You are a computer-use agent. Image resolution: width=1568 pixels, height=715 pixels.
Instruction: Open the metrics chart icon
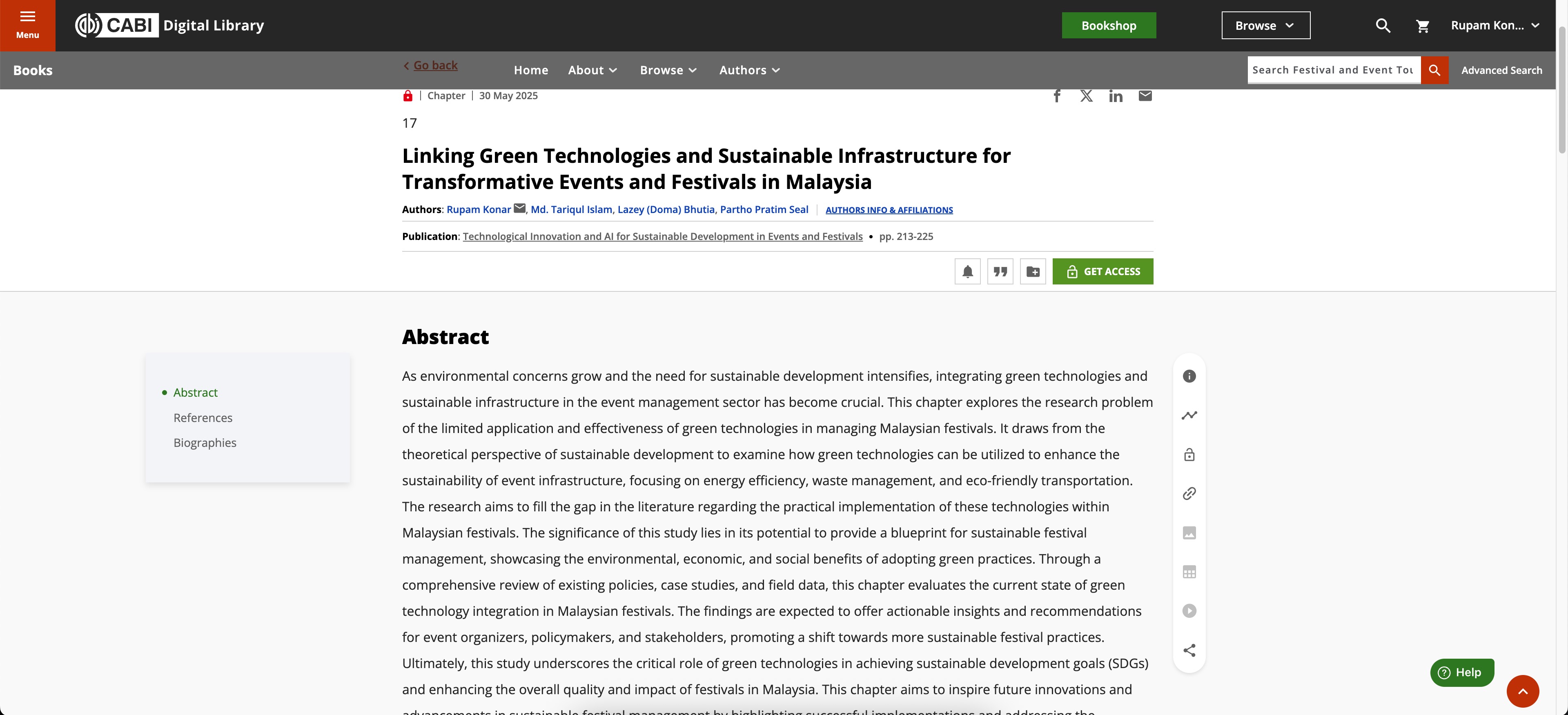click(x=1189, y=415)
